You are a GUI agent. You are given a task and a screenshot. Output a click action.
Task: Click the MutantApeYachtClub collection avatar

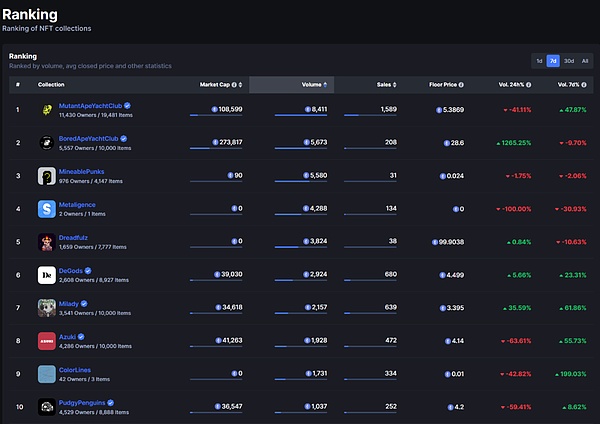point(47,110)
